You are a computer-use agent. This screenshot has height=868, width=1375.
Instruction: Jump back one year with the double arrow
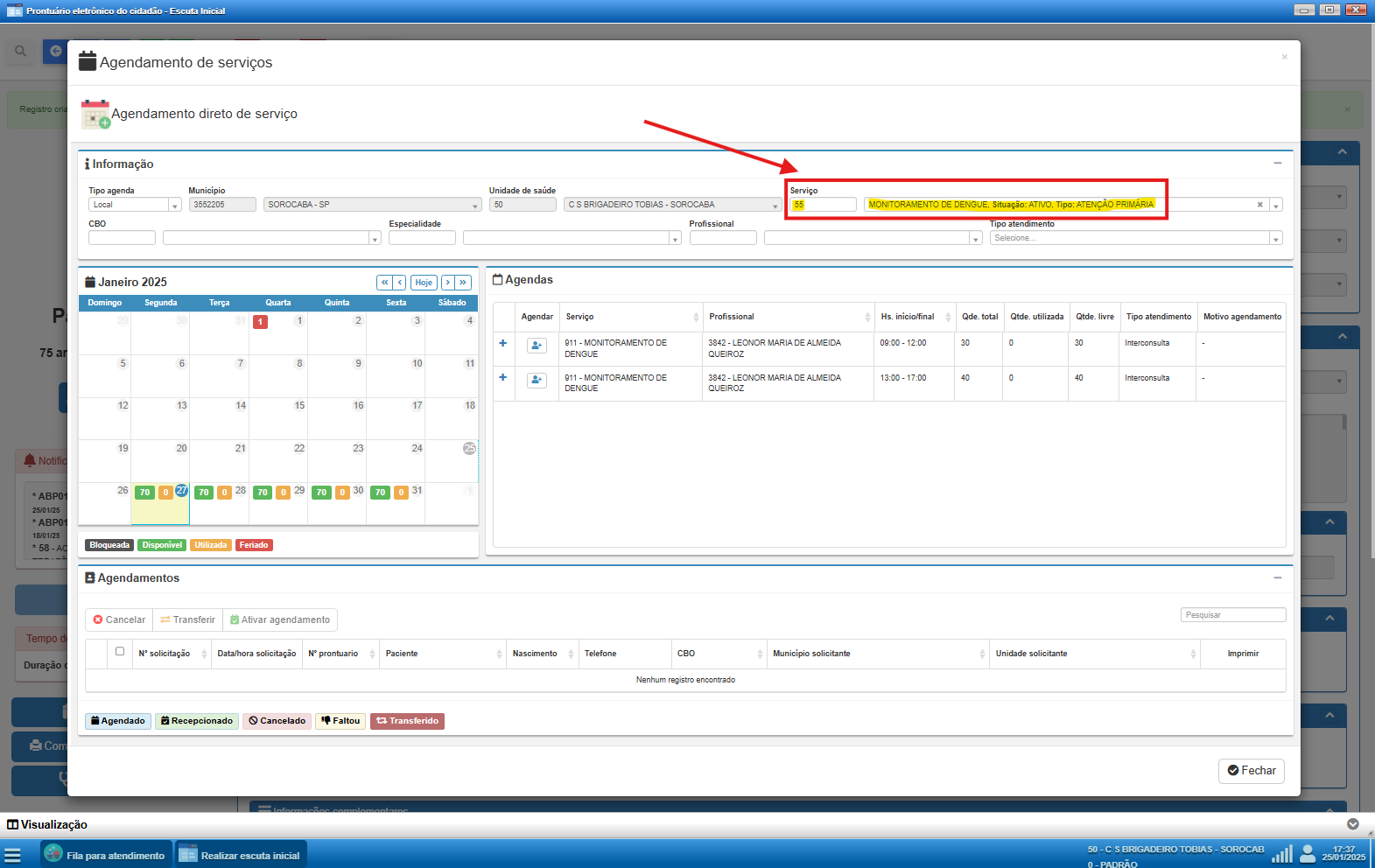[x=384, y=283]
